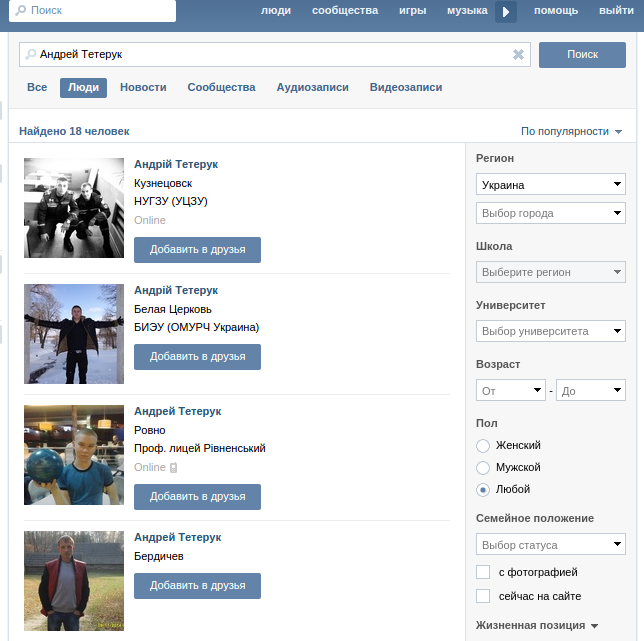Switch to the Люди tab
The height and width of the screenshot is (641, 644).
(83, 87)
